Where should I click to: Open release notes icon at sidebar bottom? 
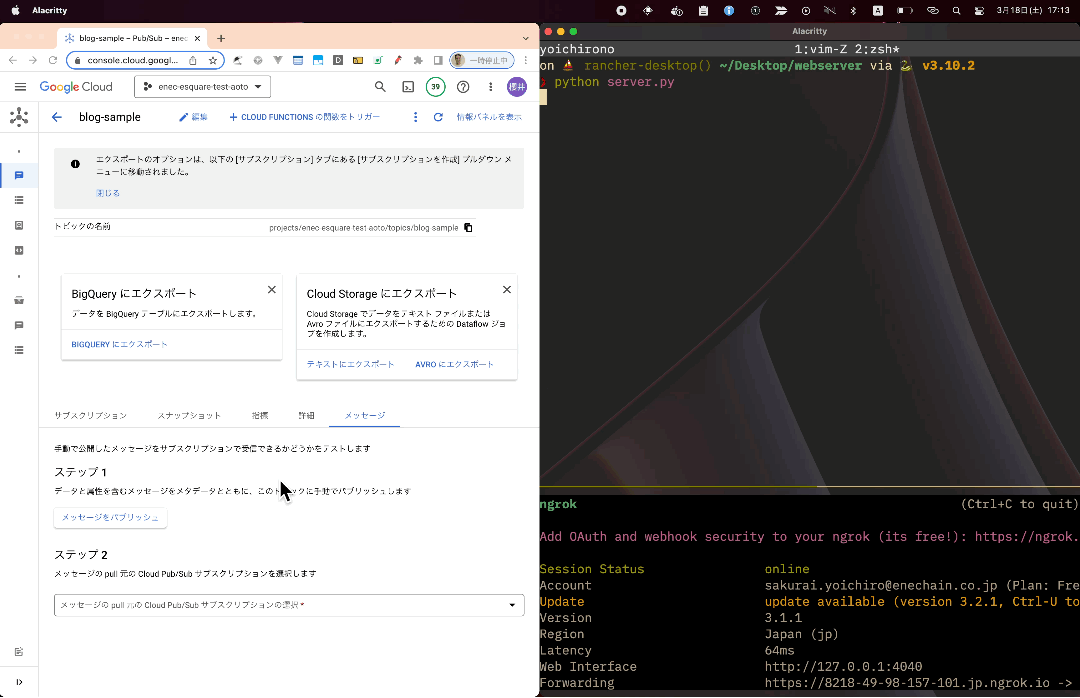coord(19,652)
